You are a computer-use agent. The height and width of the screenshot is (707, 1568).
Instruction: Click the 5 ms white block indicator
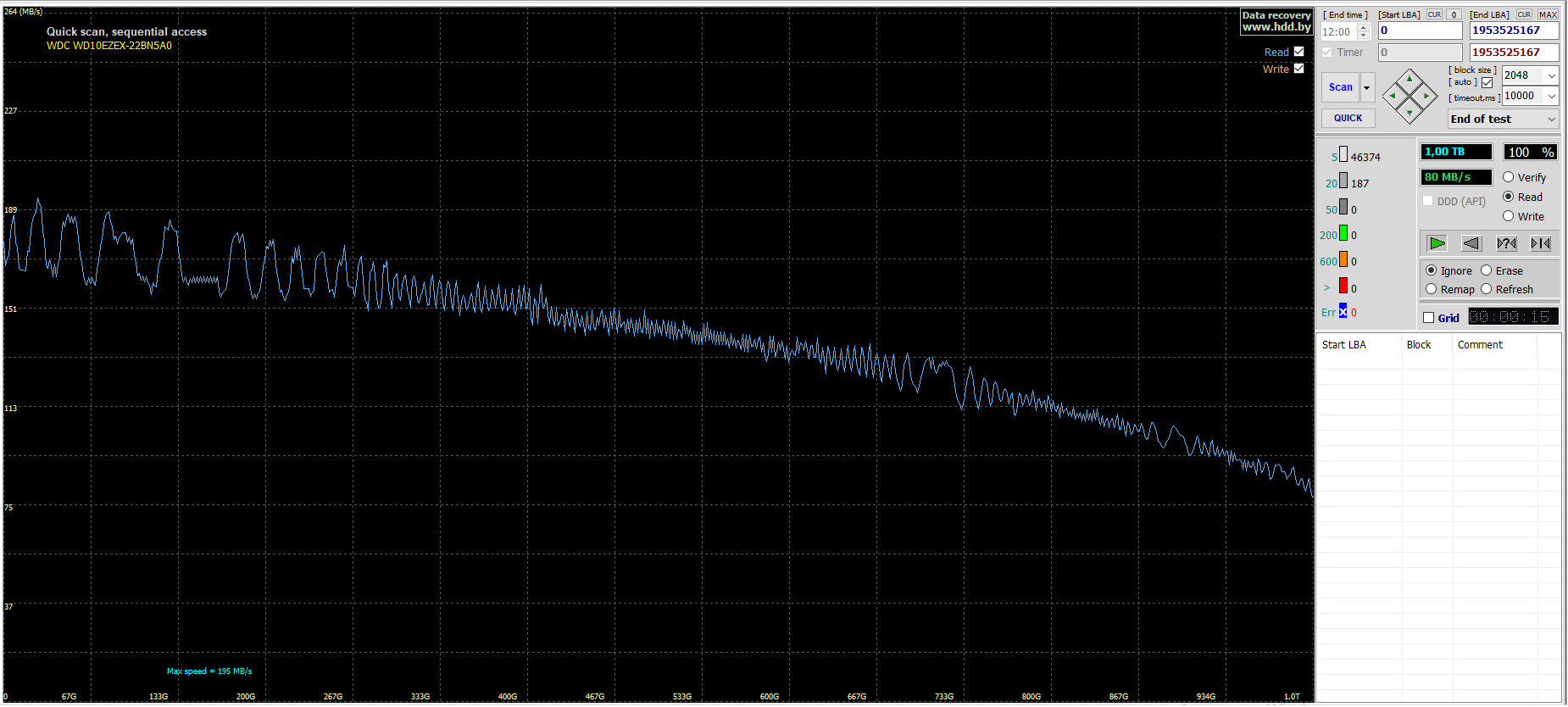click(1343, 154)
